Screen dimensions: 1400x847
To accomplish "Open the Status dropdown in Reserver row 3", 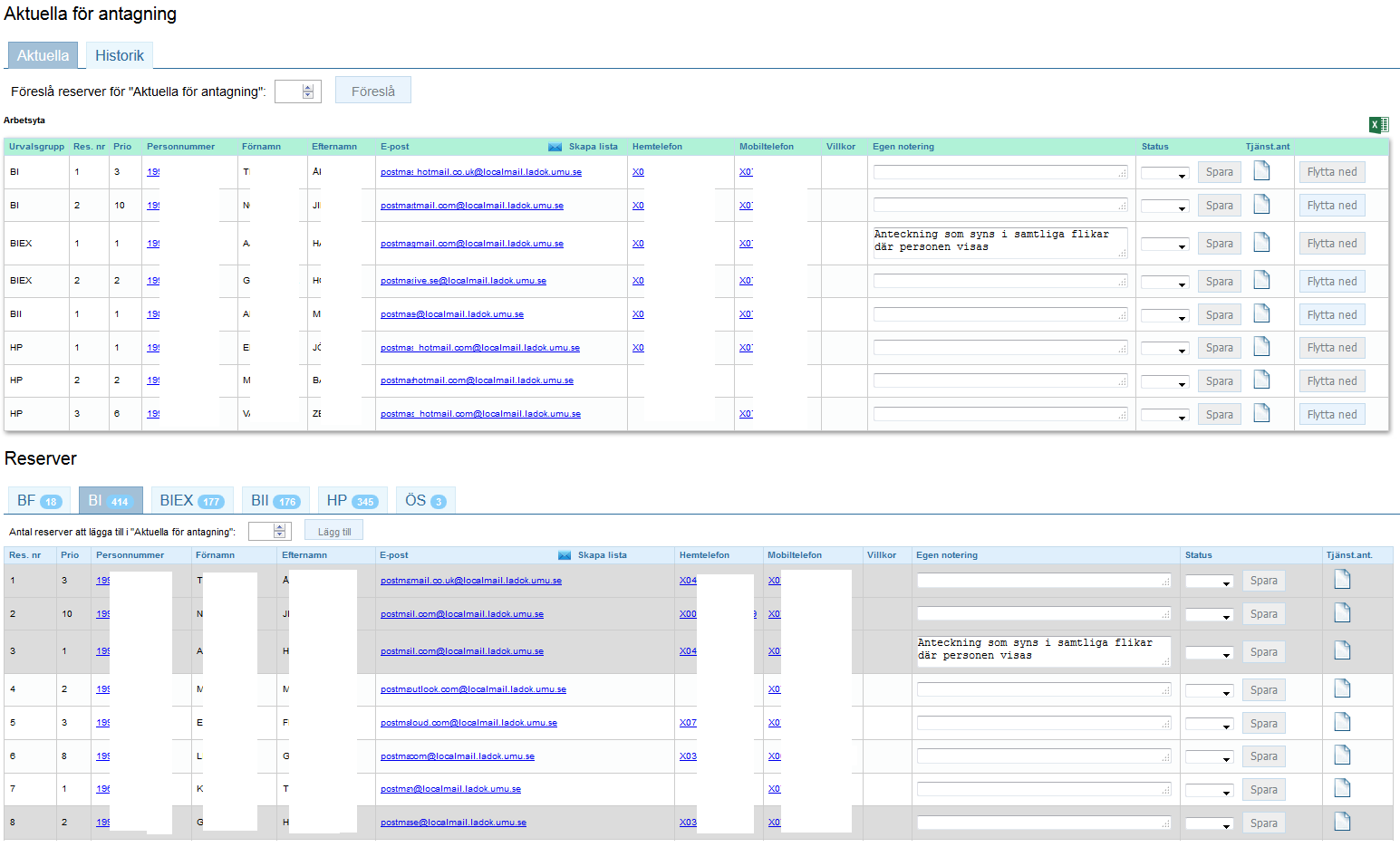I will (x=1209, y=653).
